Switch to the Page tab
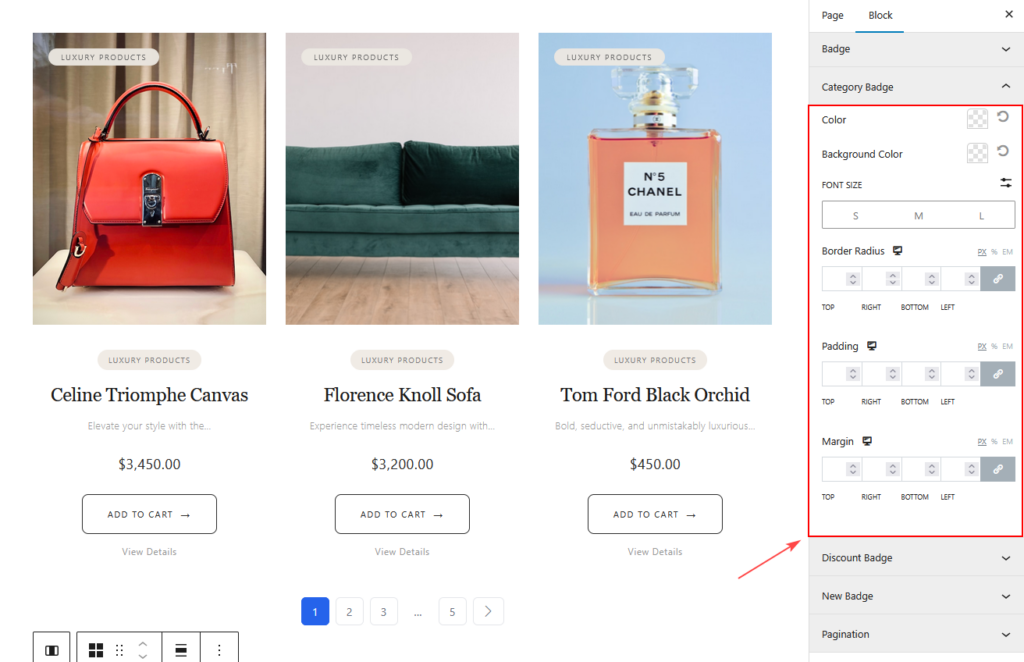 point(832,15)
